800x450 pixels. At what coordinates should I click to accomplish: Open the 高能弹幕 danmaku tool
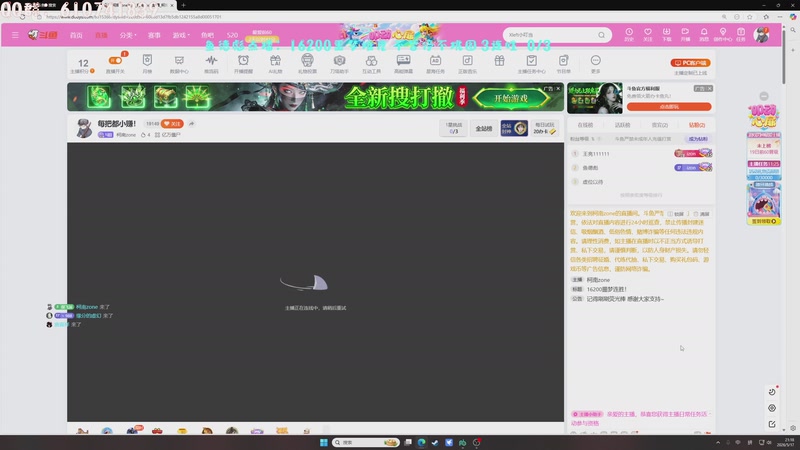pos(404,64)
